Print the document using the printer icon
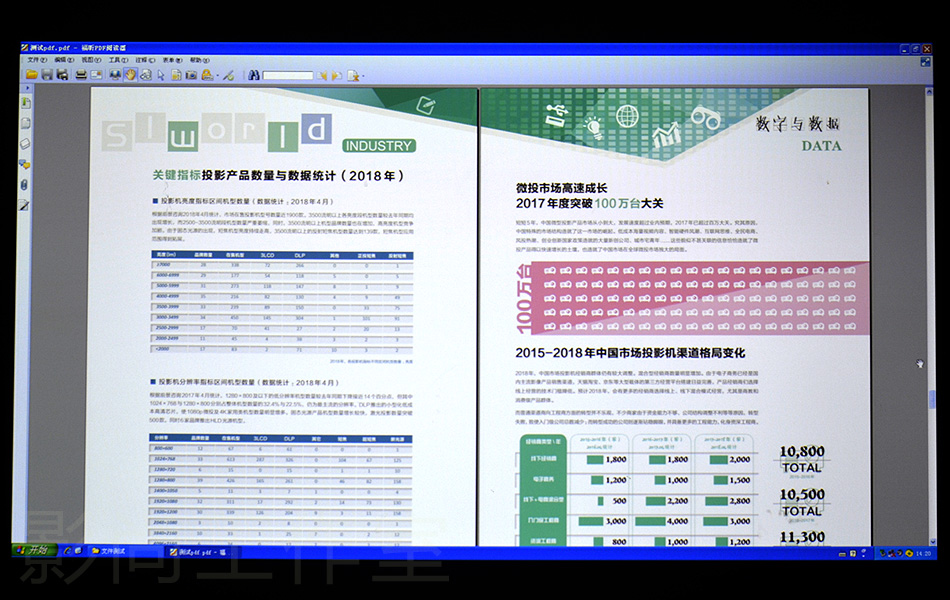This screenshot has width=950, height=600. [x=81, y=75]
